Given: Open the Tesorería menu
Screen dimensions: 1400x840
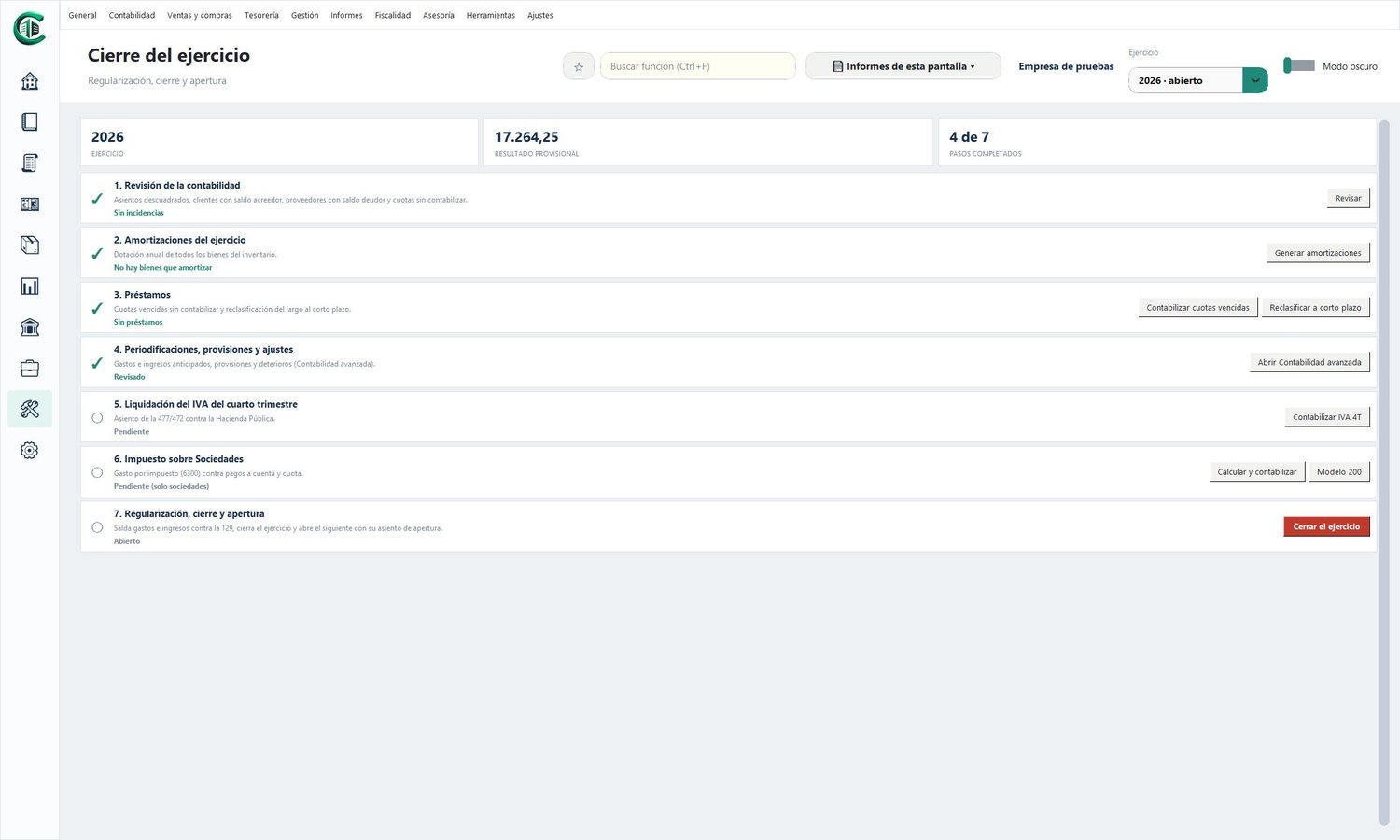Looking at the screenshot, I should (261, 15).
